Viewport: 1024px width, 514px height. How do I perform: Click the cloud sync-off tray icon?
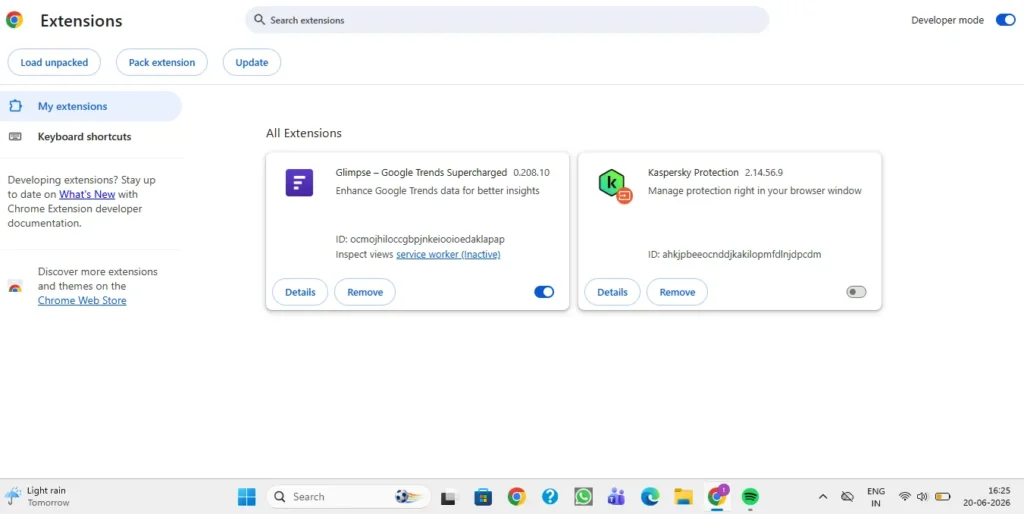click(x=848, y=497)
